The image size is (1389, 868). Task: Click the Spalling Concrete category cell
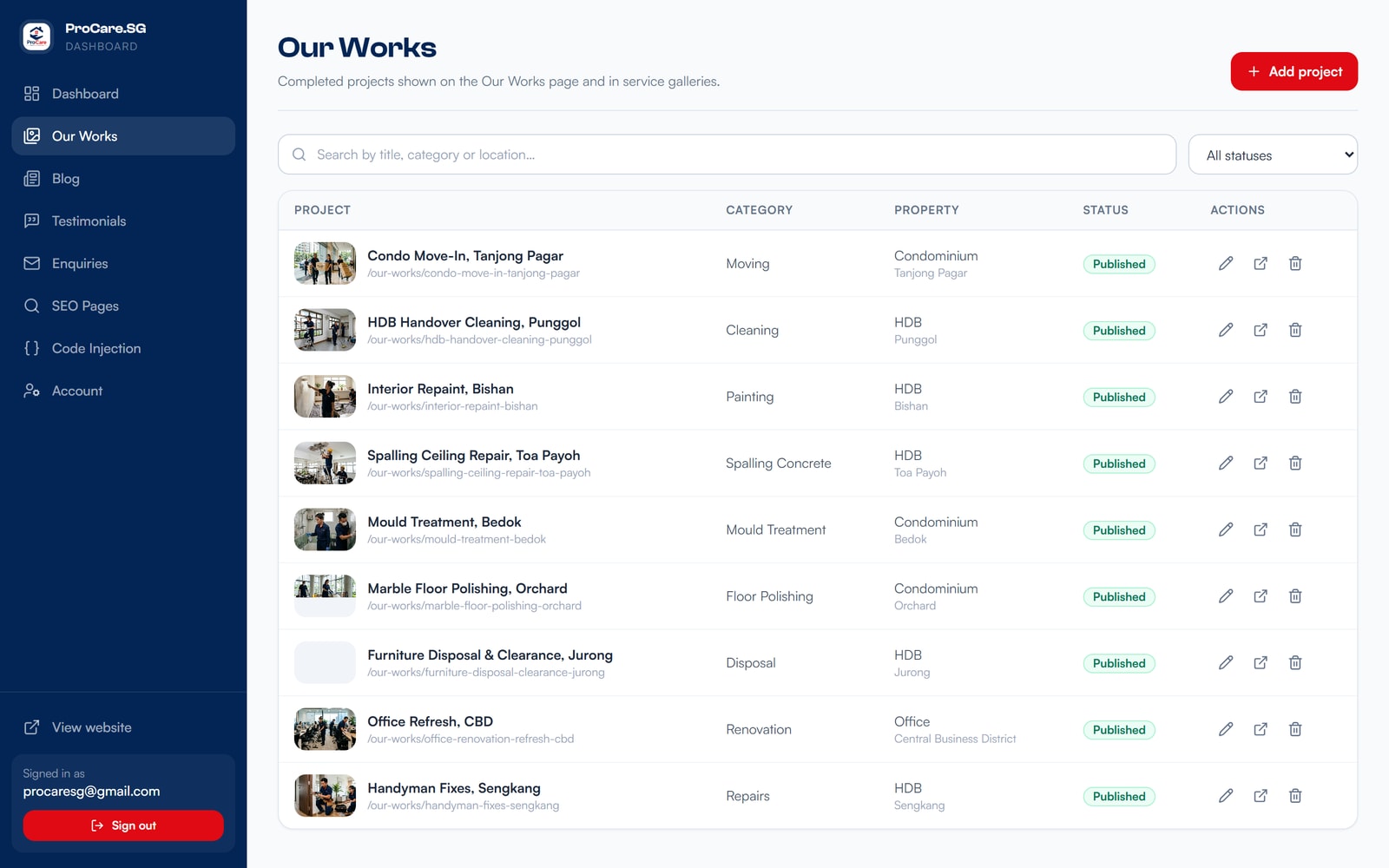click(779, 464)
